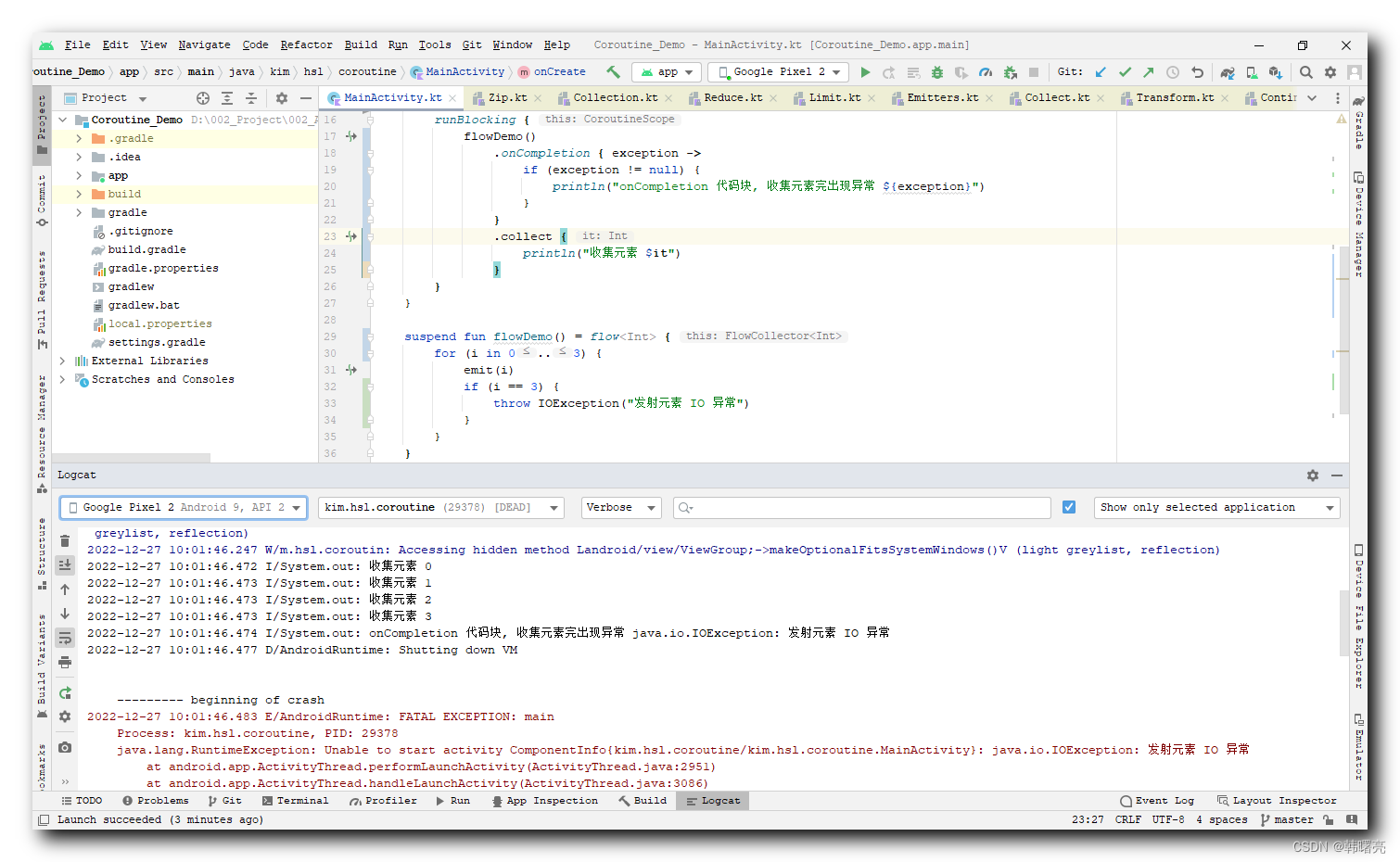The width and height of the screenshot is (1400, 862).
Task: Click the logcat print icon
Action: coord(65,662)
